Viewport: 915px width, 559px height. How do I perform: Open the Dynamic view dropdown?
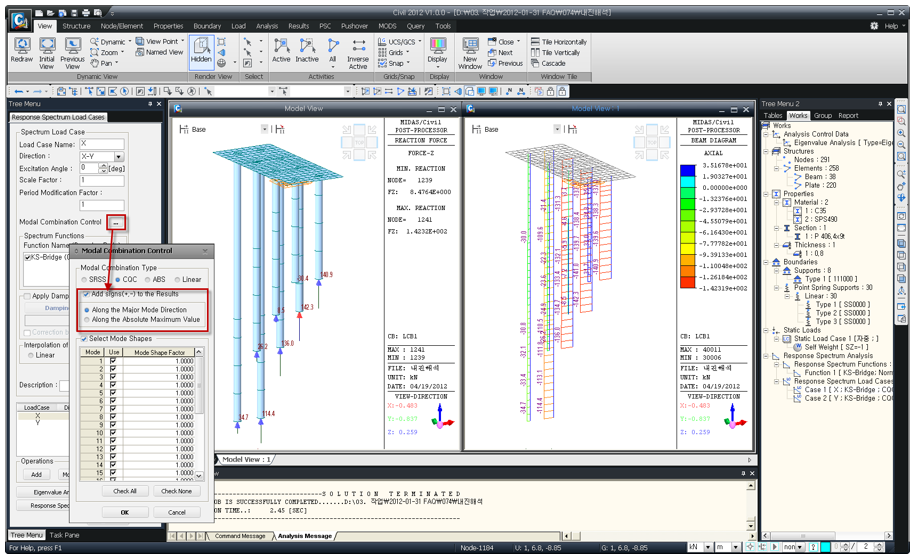click(130, 41)
